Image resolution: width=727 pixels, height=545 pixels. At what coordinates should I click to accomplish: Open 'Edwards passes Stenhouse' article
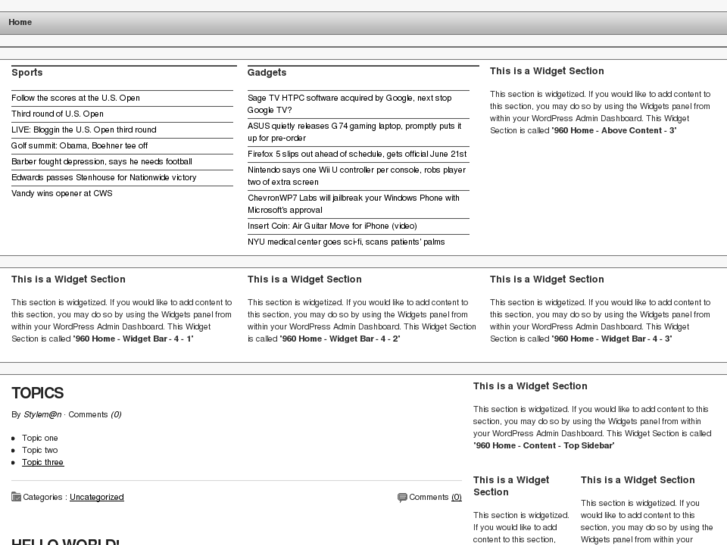click(x=104, y=178)
